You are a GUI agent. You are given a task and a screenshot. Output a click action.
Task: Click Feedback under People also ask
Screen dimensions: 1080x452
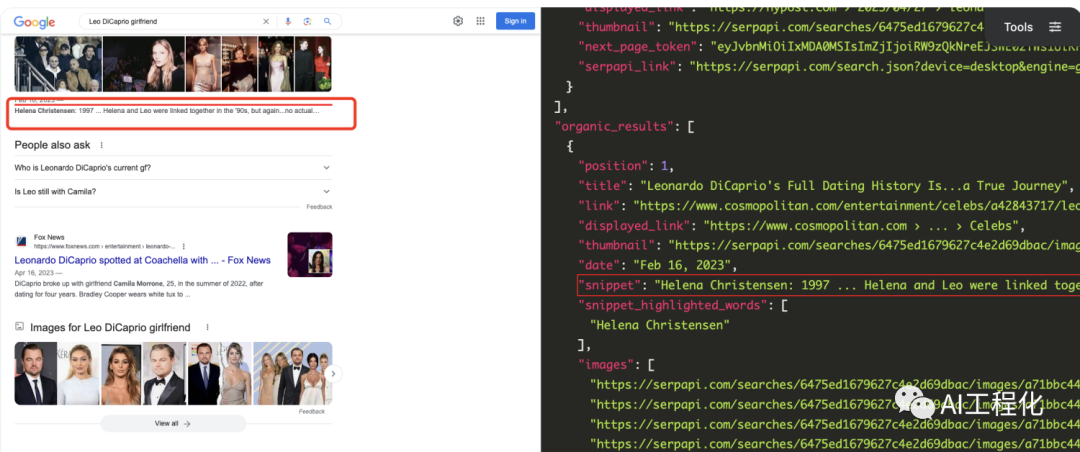[320, 207]
